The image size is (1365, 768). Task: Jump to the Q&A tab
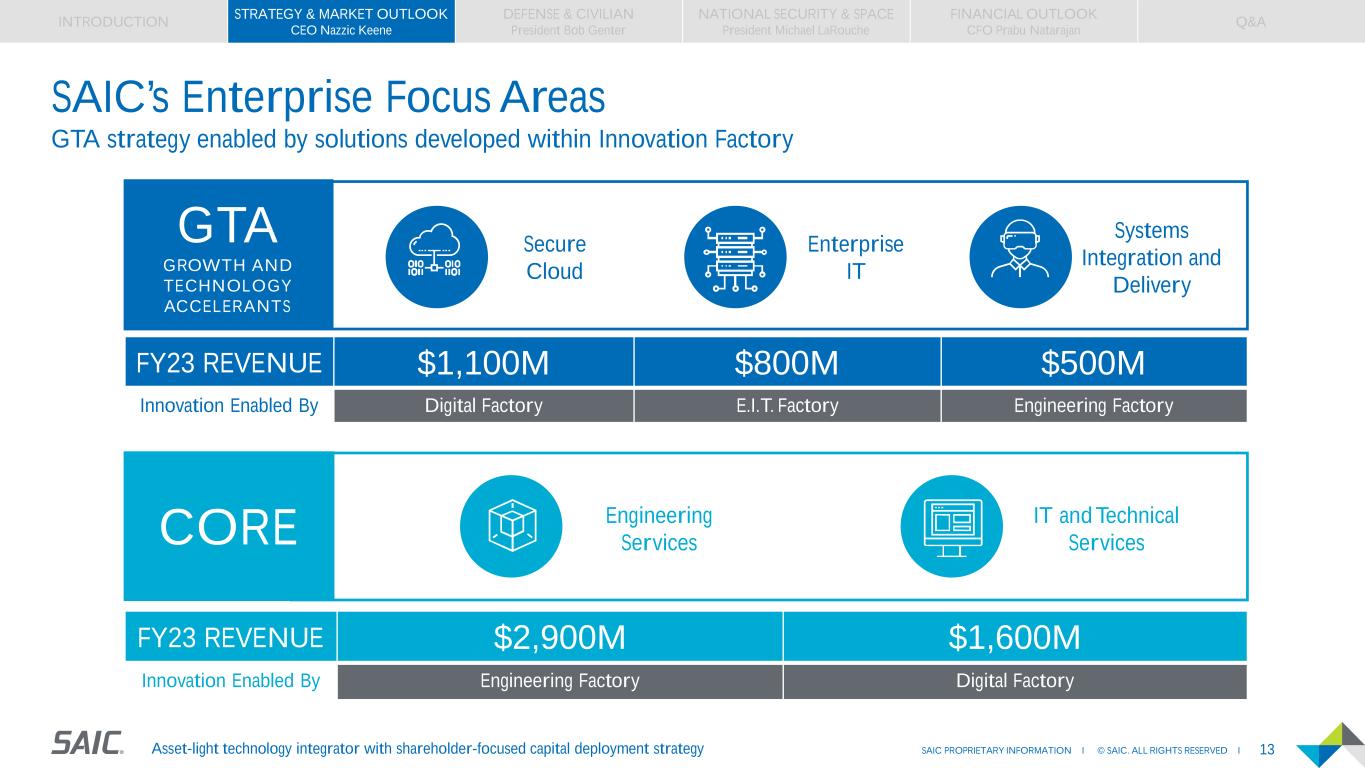[x=1251, y=21]
